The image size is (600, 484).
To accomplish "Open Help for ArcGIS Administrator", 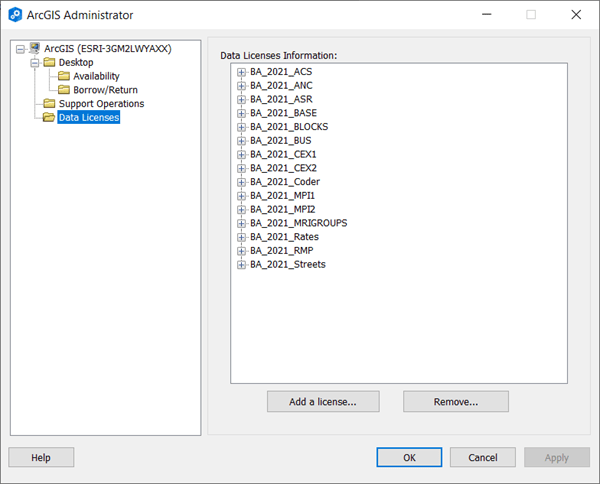I will click(41, 458).
